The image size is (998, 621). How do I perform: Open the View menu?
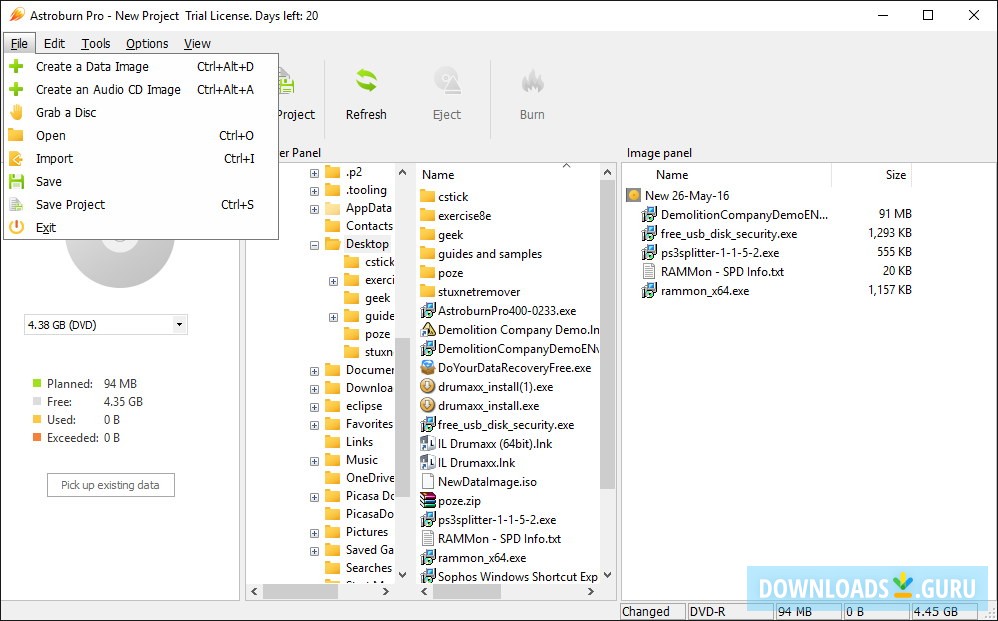[196, 43]
